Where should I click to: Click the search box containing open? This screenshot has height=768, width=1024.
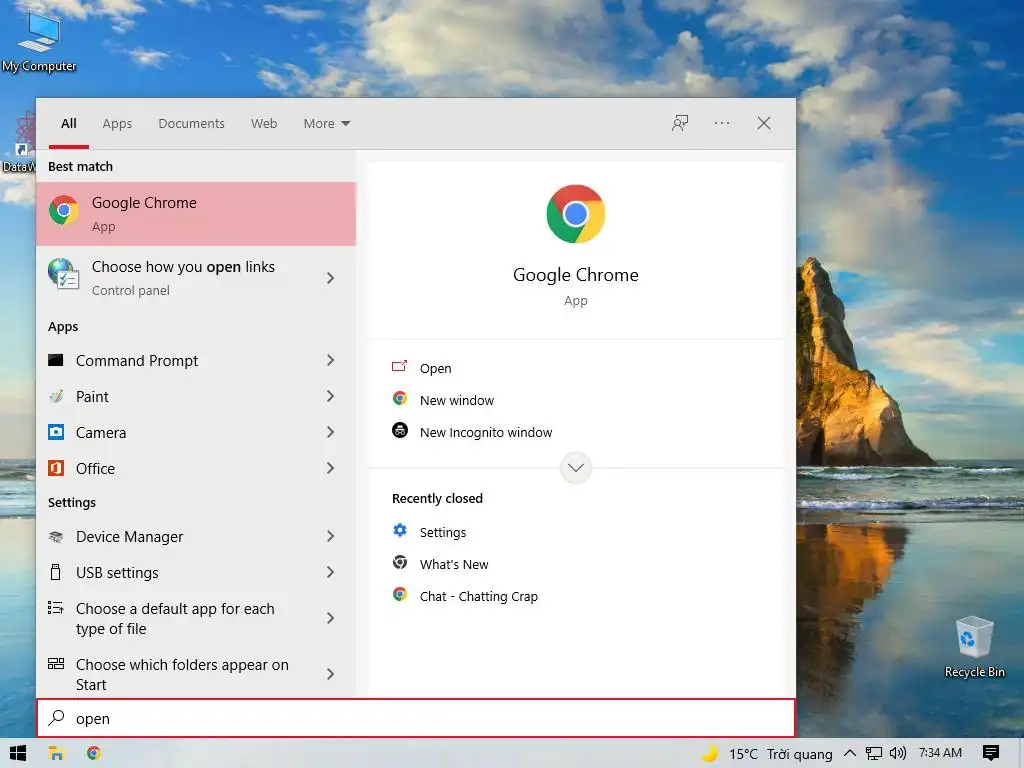click(x=416, y=718)
